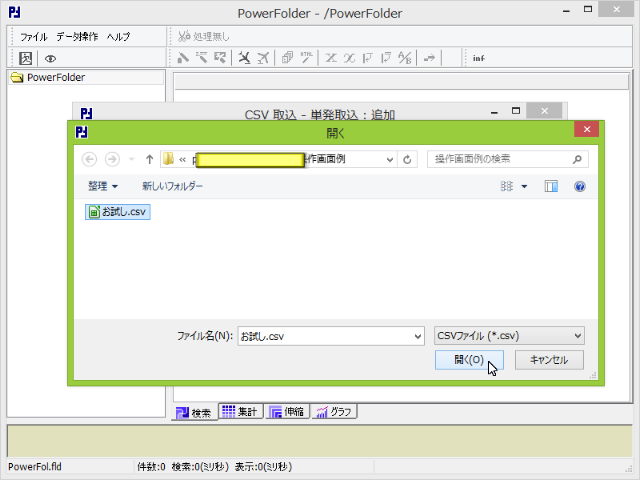
Task: Select the お試し.csv file
Action: pyautogui.click(x=118, y=212)
